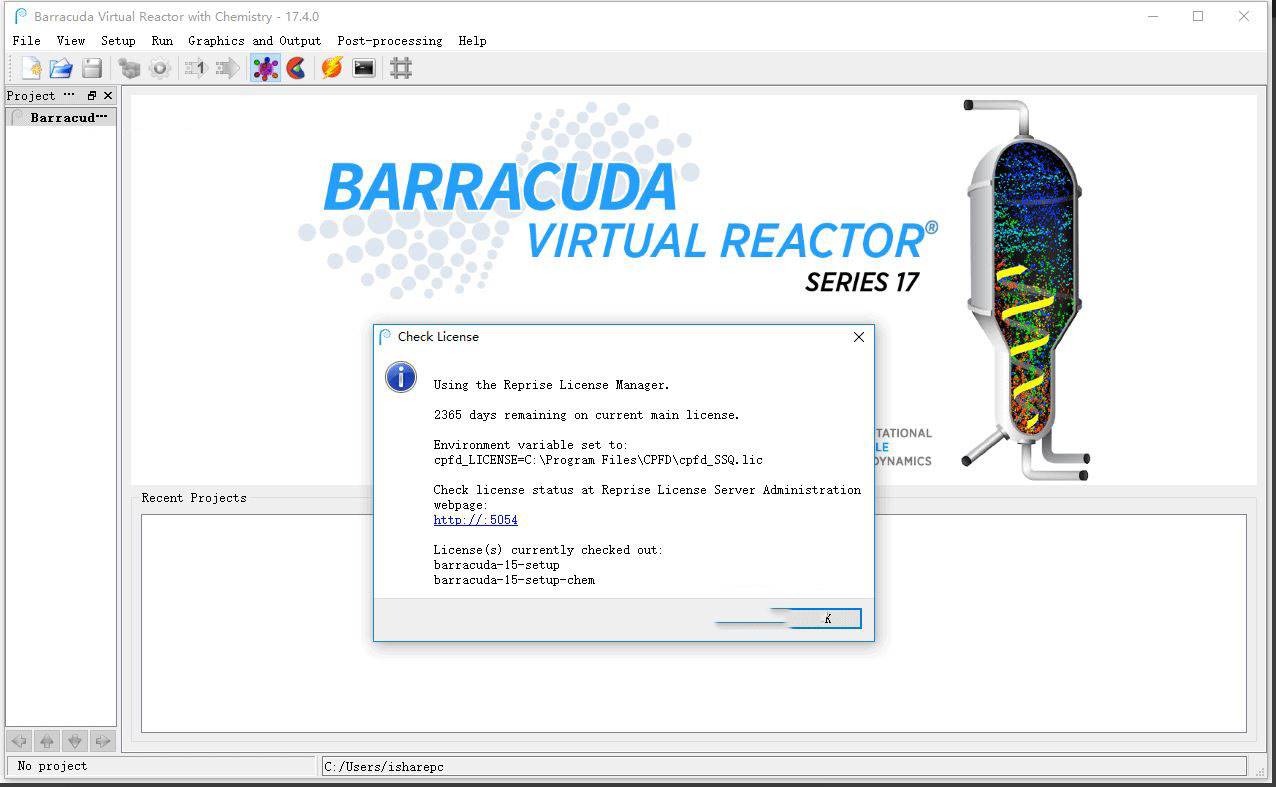Click the Recent Projects empty list box
1276x787 pixels.
(x=693, y=623)
